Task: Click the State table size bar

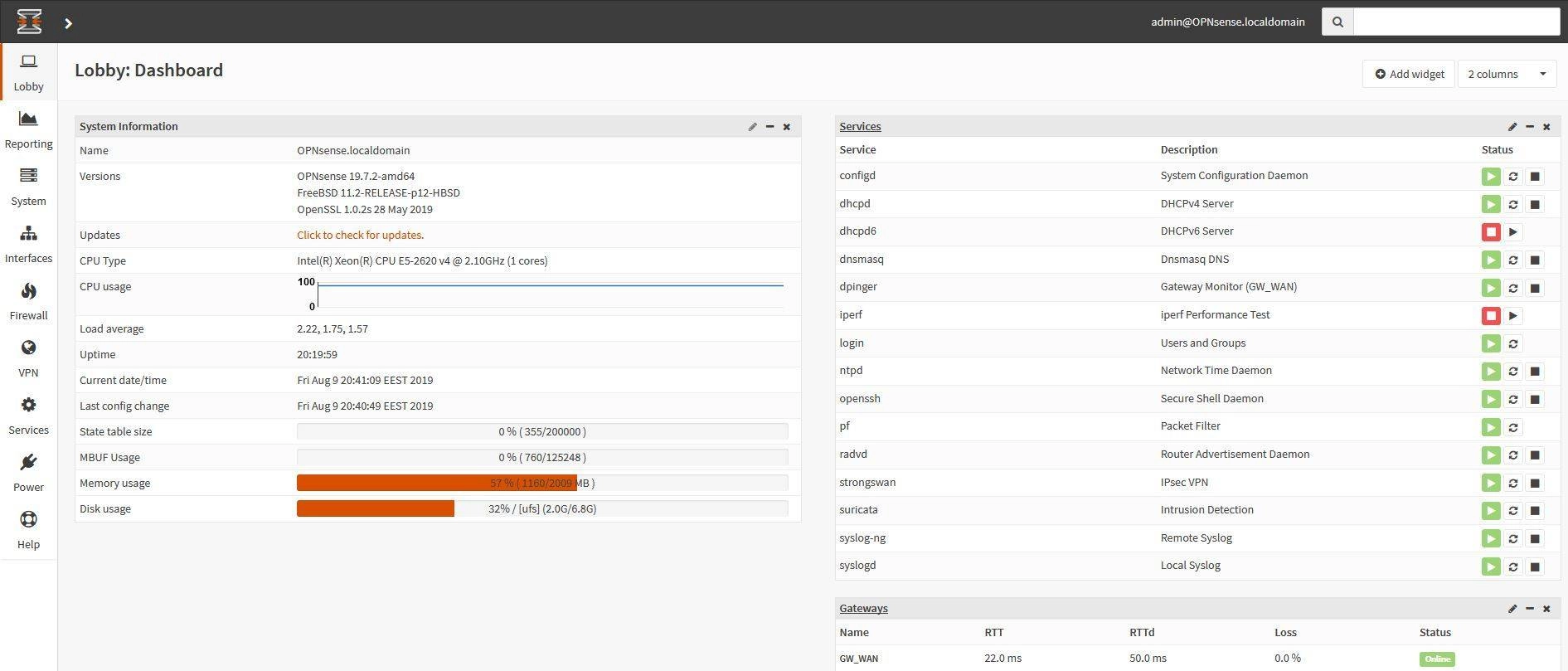Action: tap(542, 431)
